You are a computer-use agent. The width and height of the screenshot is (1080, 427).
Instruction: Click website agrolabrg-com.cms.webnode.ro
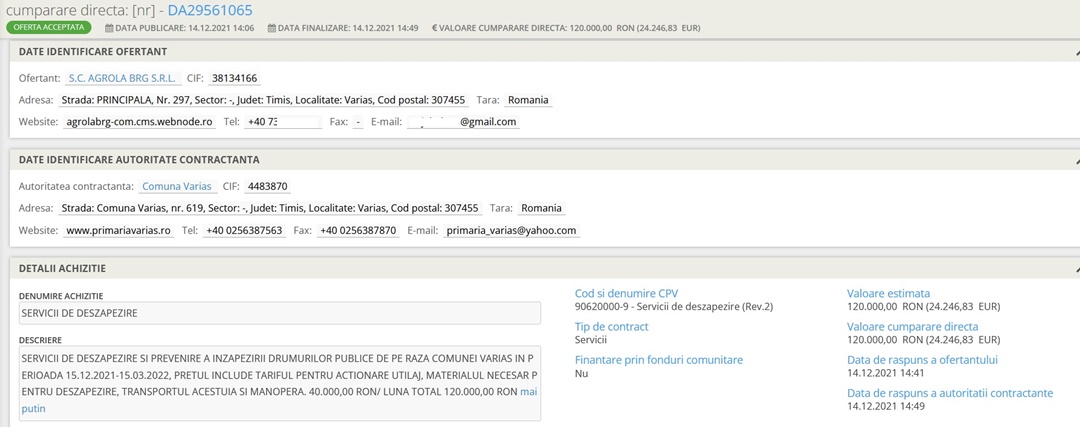139,122
